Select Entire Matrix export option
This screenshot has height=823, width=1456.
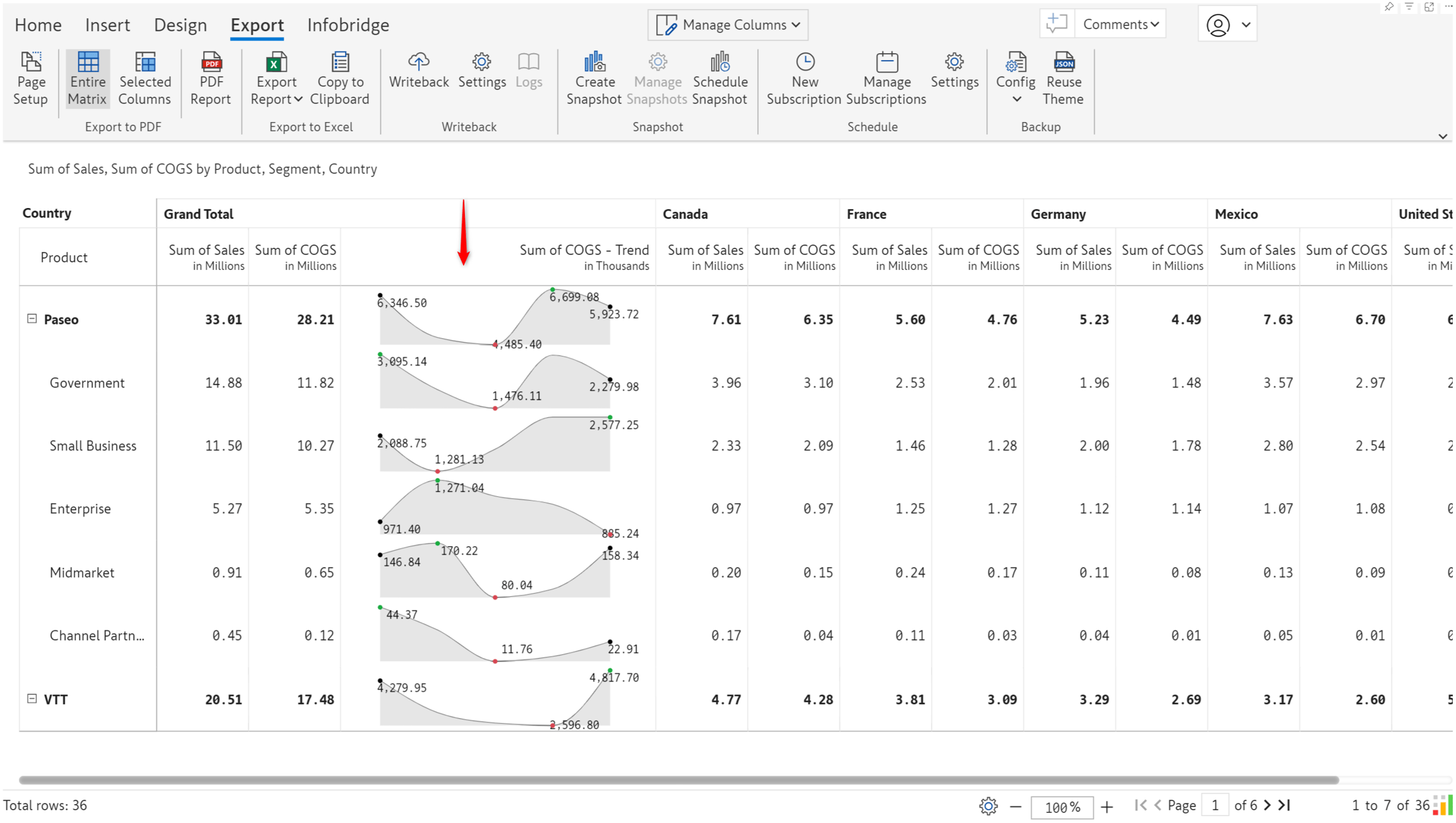coord(87,78)
